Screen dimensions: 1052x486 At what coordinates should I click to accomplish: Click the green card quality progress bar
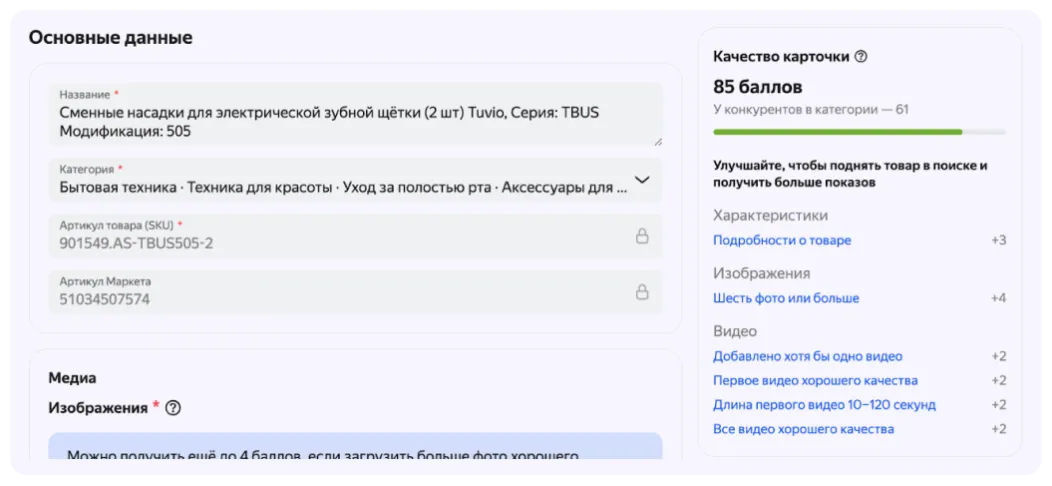tap(837, 131)
